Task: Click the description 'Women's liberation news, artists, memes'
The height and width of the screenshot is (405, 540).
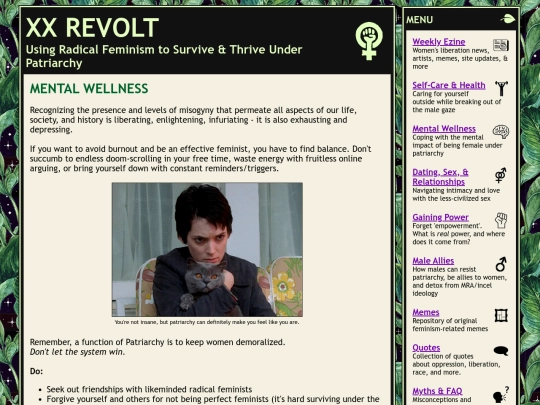Action: tap(460, 59)
